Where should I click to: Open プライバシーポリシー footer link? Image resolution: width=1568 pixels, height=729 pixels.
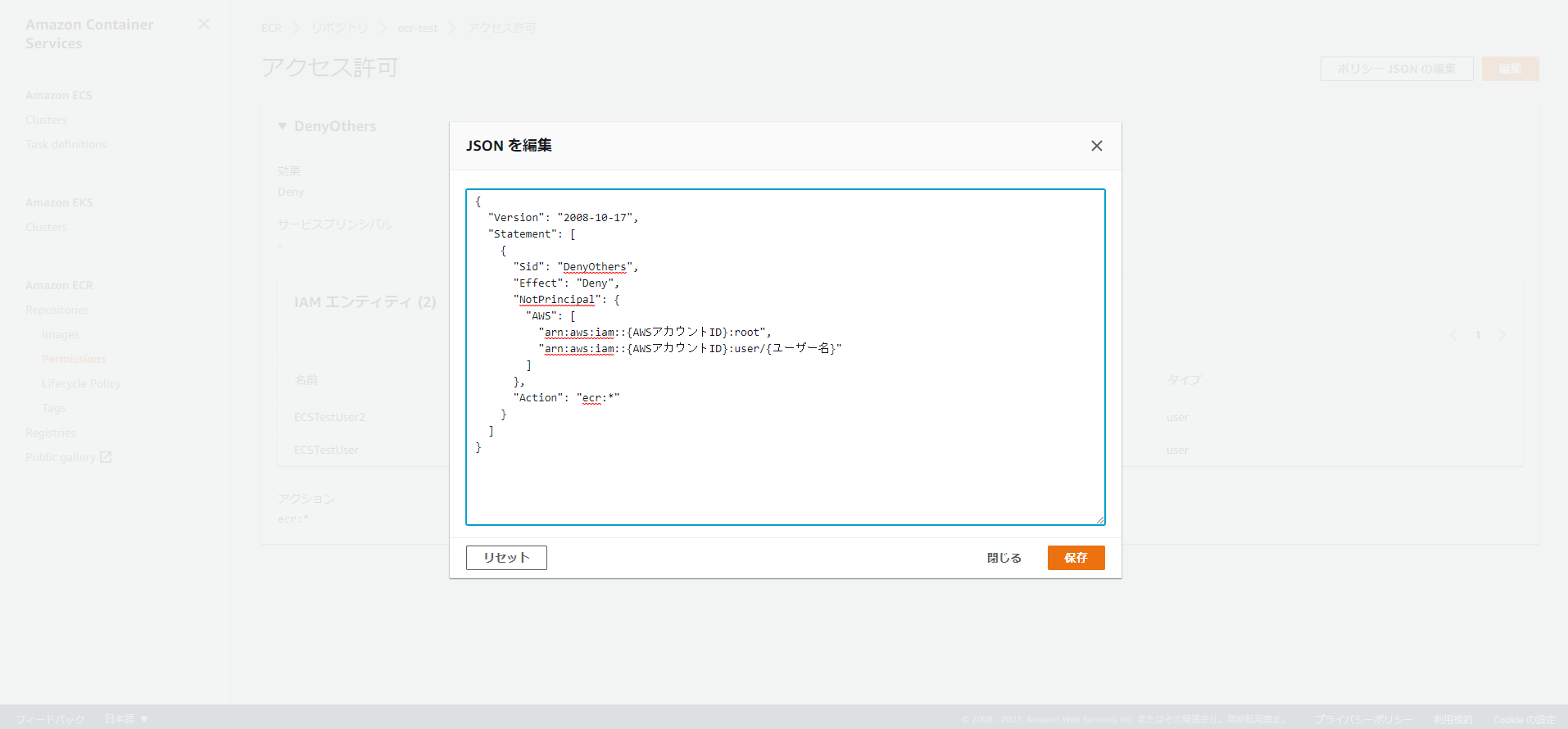tap(1363, 719)
